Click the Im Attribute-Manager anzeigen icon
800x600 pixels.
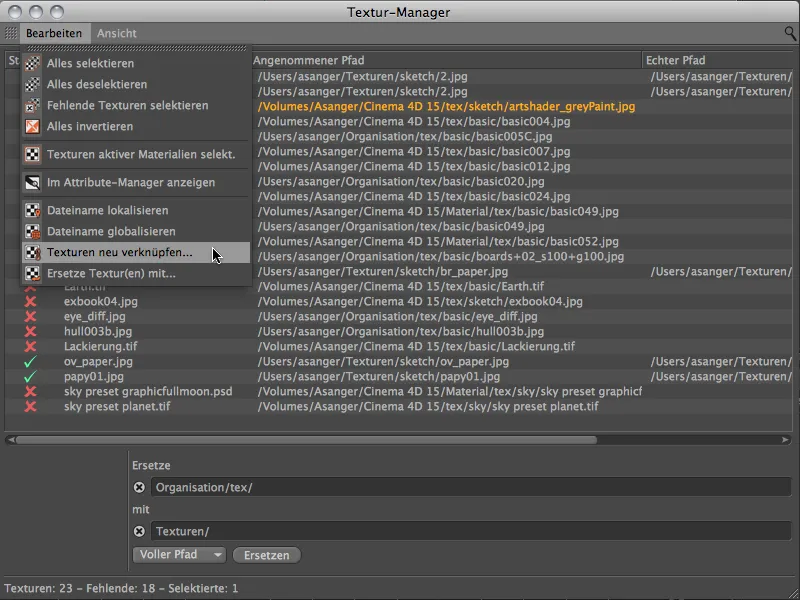click(33, 182)
